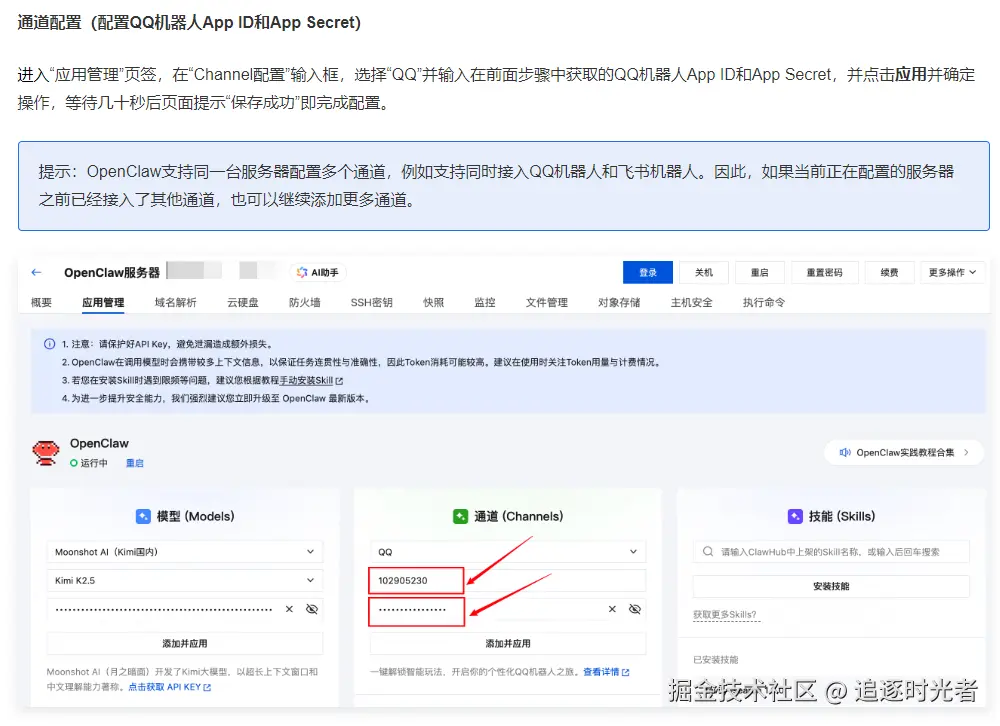Click the 运行中 status text

94,463
